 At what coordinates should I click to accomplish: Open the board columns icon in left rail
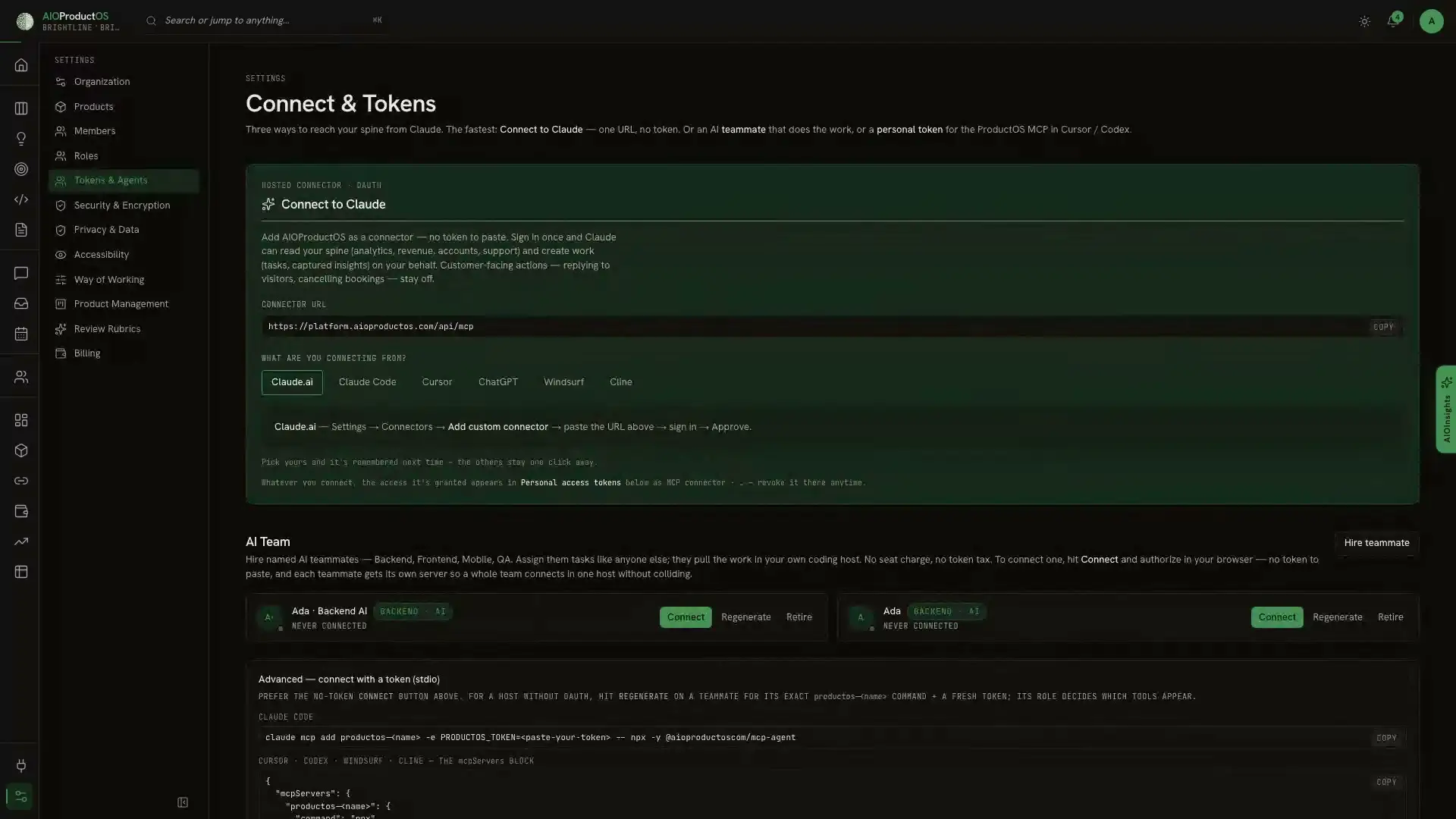pyautogui.click(x=21, y=108)
